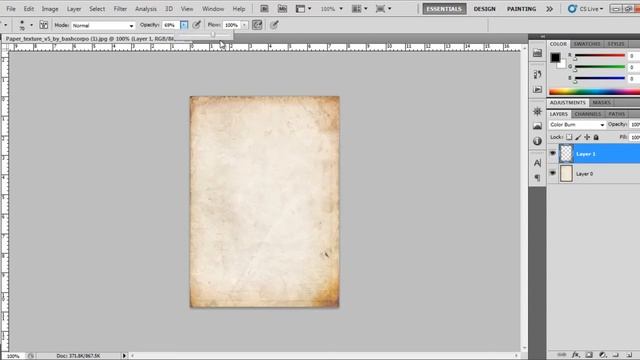Switch to the Essentials workspace
This screenshot has width=640, height=360.
444,9
